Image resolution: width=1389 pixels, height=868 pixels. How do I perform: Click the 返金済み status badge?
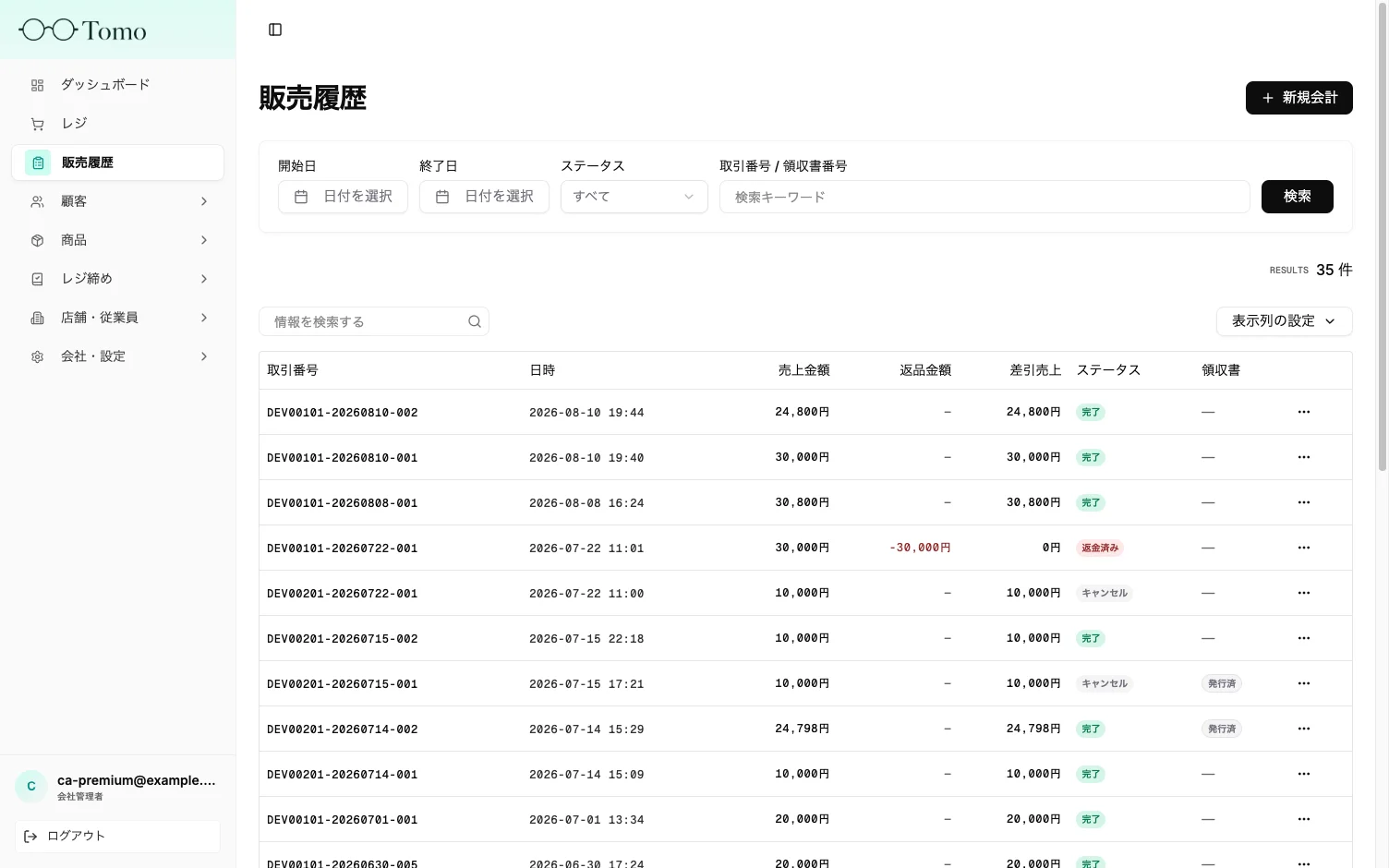pos(1100,548)
